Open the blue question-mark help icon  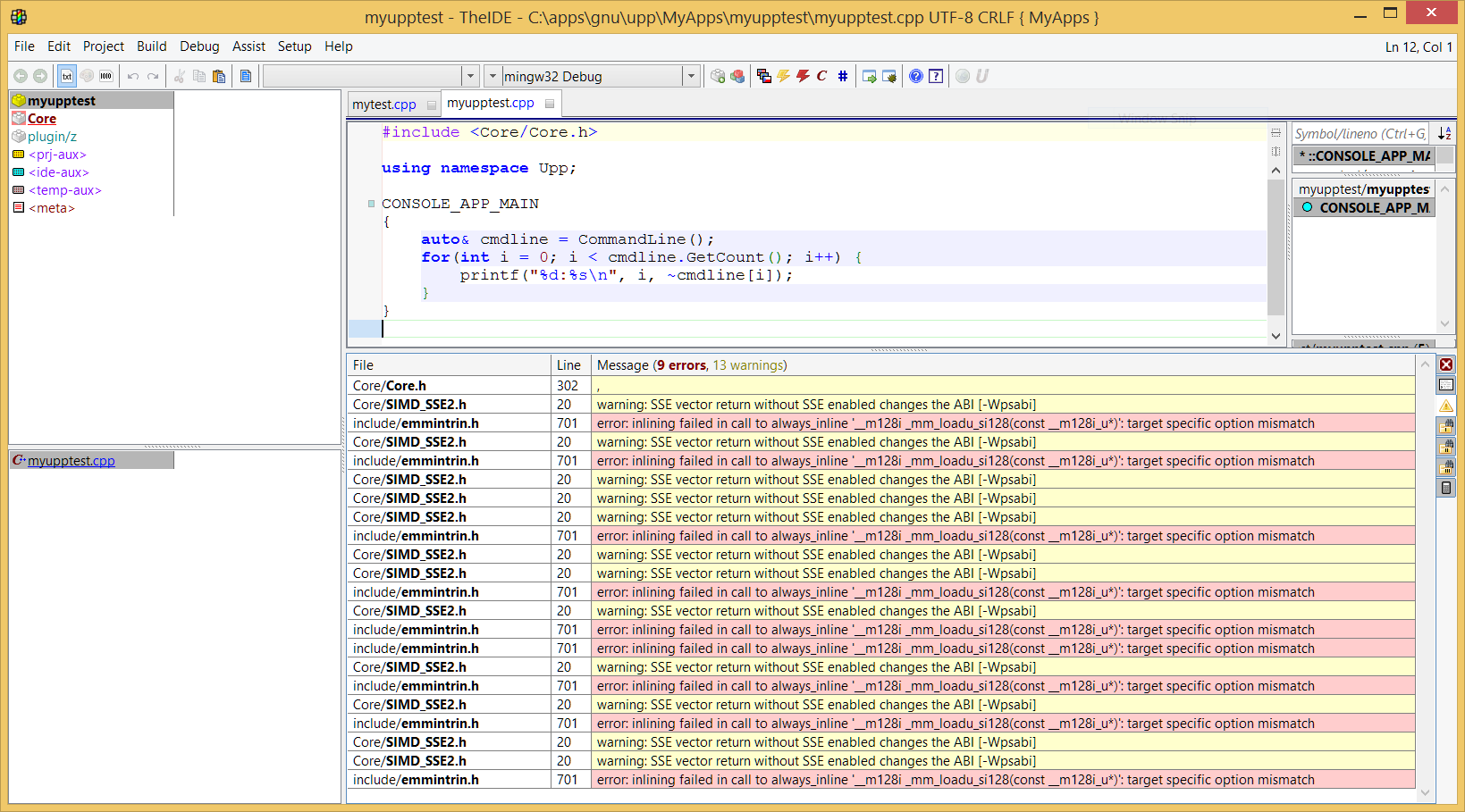(916, 76)
